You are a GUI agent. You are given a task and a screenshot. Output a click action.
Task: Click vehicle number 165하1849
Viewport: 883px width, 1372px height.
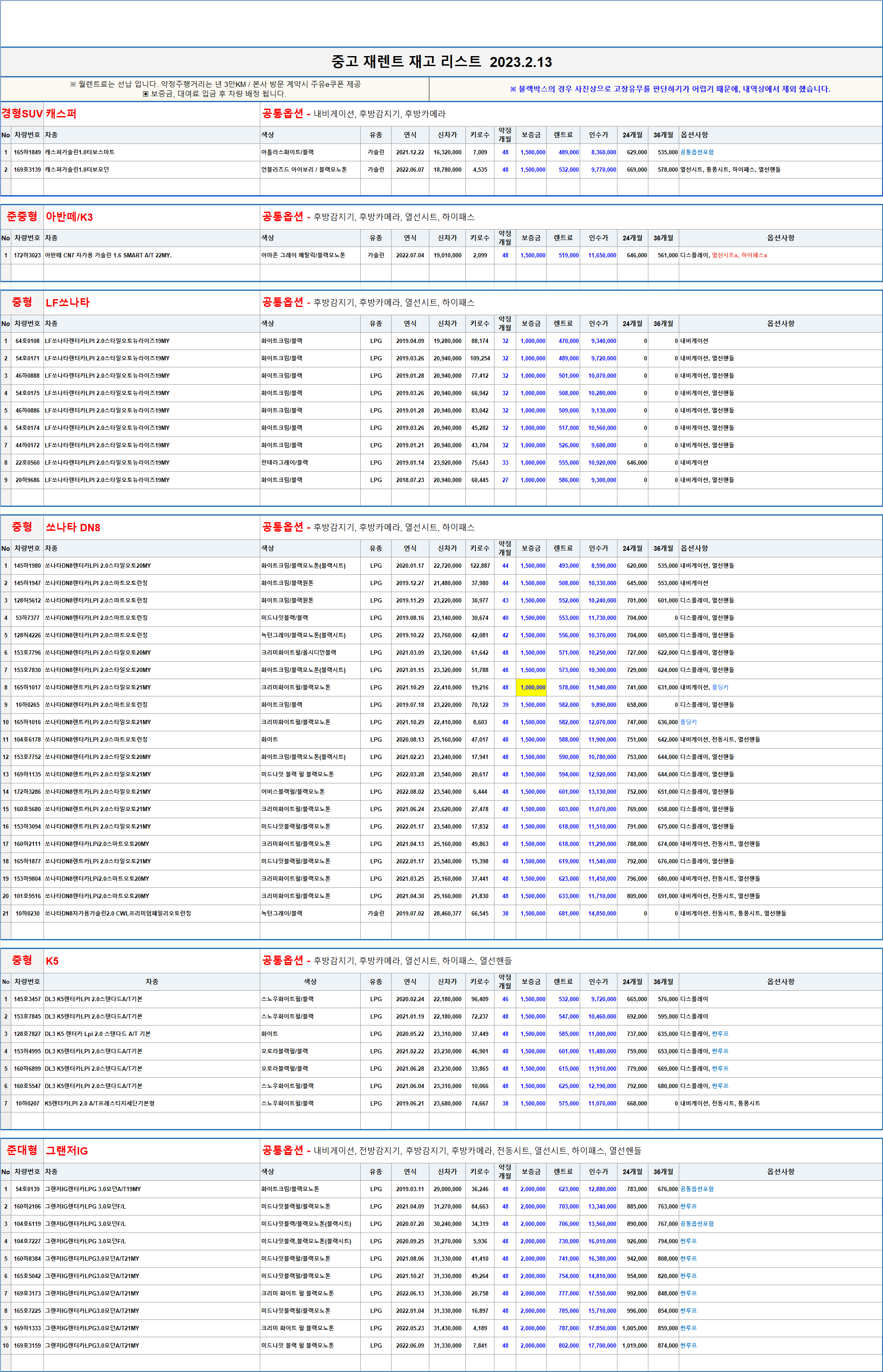[27, 152]
